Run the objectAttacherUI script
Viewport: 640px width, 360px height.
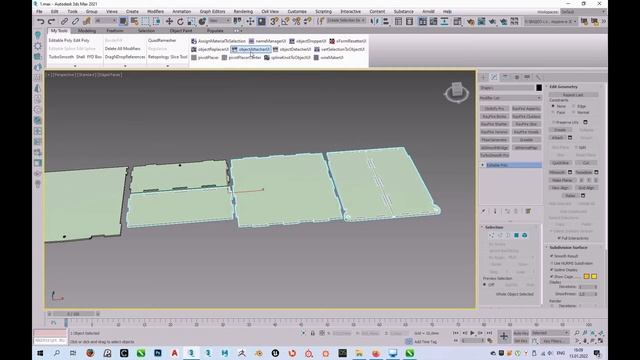[x=251, y=49]
